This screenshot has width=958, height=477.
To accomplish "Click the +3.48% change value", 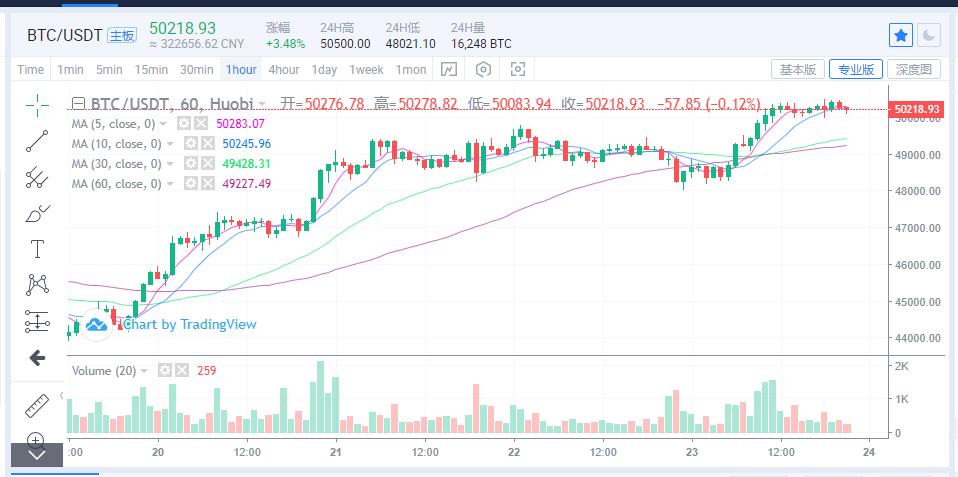I will coord(285,44).
